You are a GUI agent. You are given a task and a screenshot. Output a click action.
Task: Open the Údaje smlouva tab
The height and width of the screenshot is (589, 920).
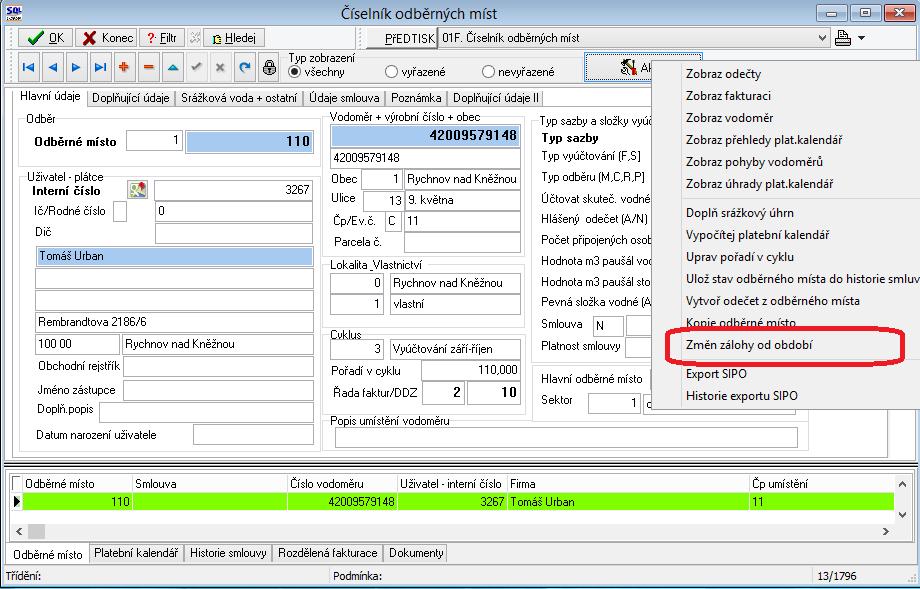(x=344, y=98)
